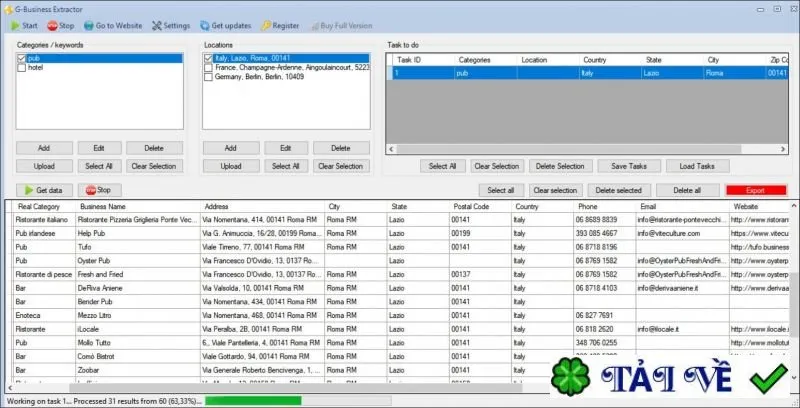Click the Load Tasks button

697,166
